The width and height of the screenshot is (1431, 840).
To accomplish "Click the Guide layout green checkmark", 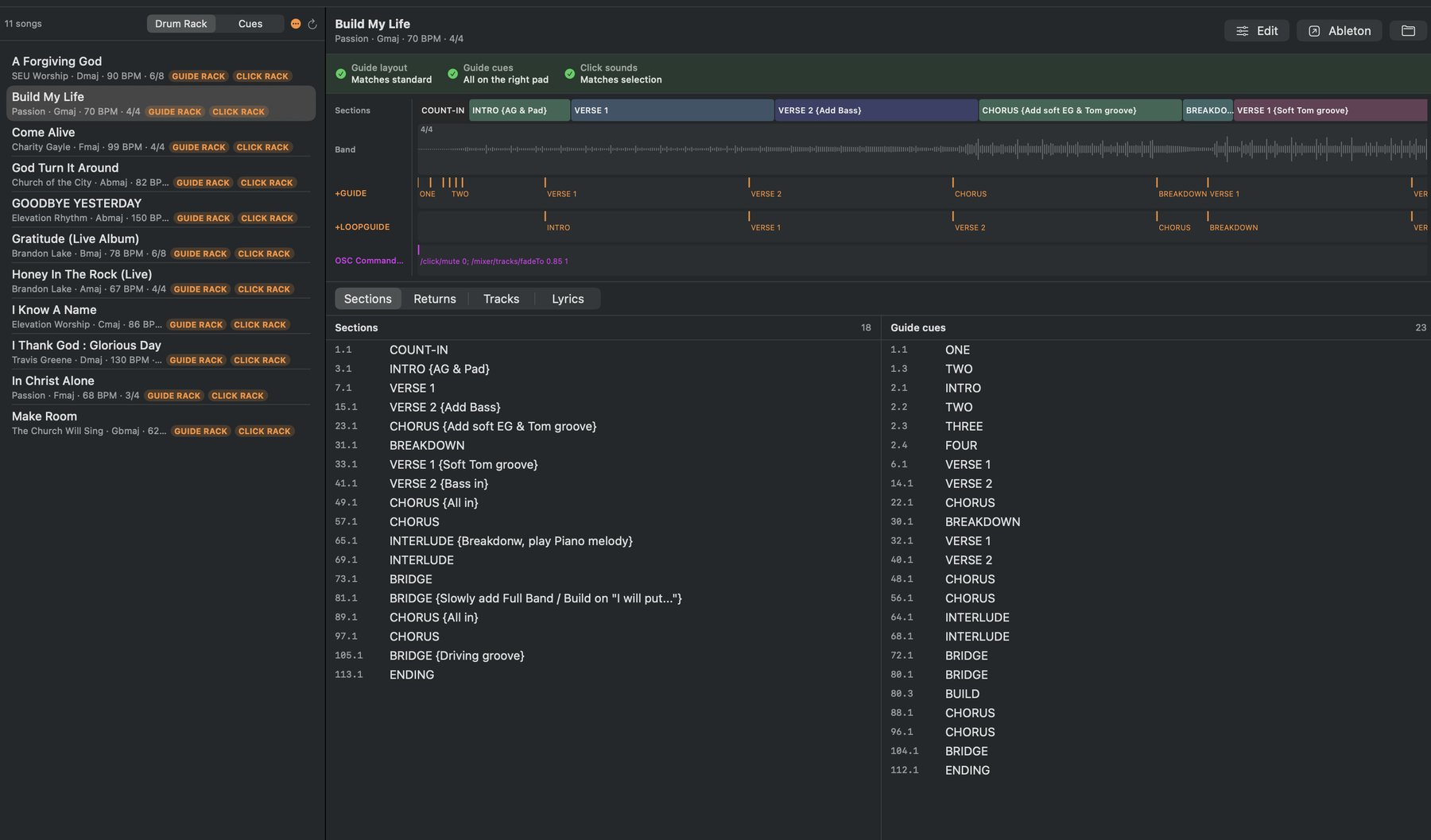I will click(341, 74).
